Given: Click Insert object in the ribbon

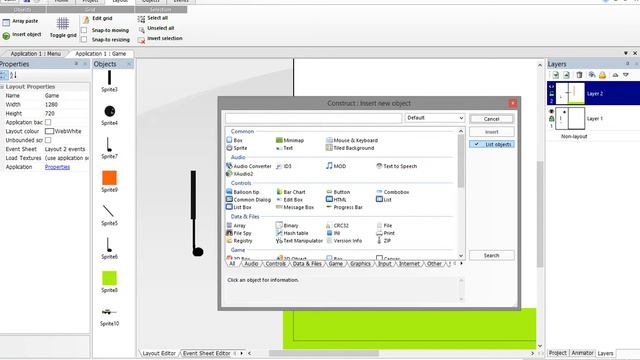Looking at the screenshot, I should point(22,35).
